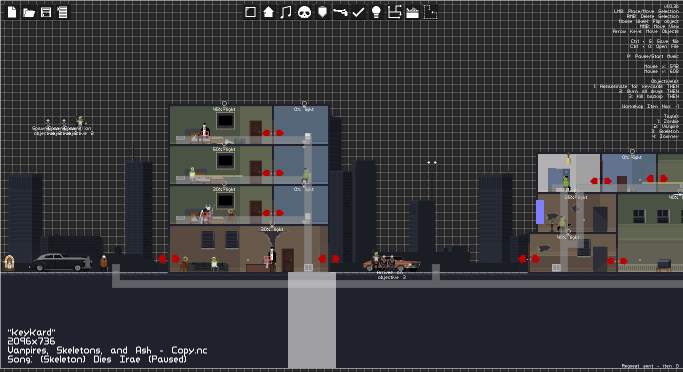Choose the house building tool
683x372 pixels.
(x=268, y=12)
